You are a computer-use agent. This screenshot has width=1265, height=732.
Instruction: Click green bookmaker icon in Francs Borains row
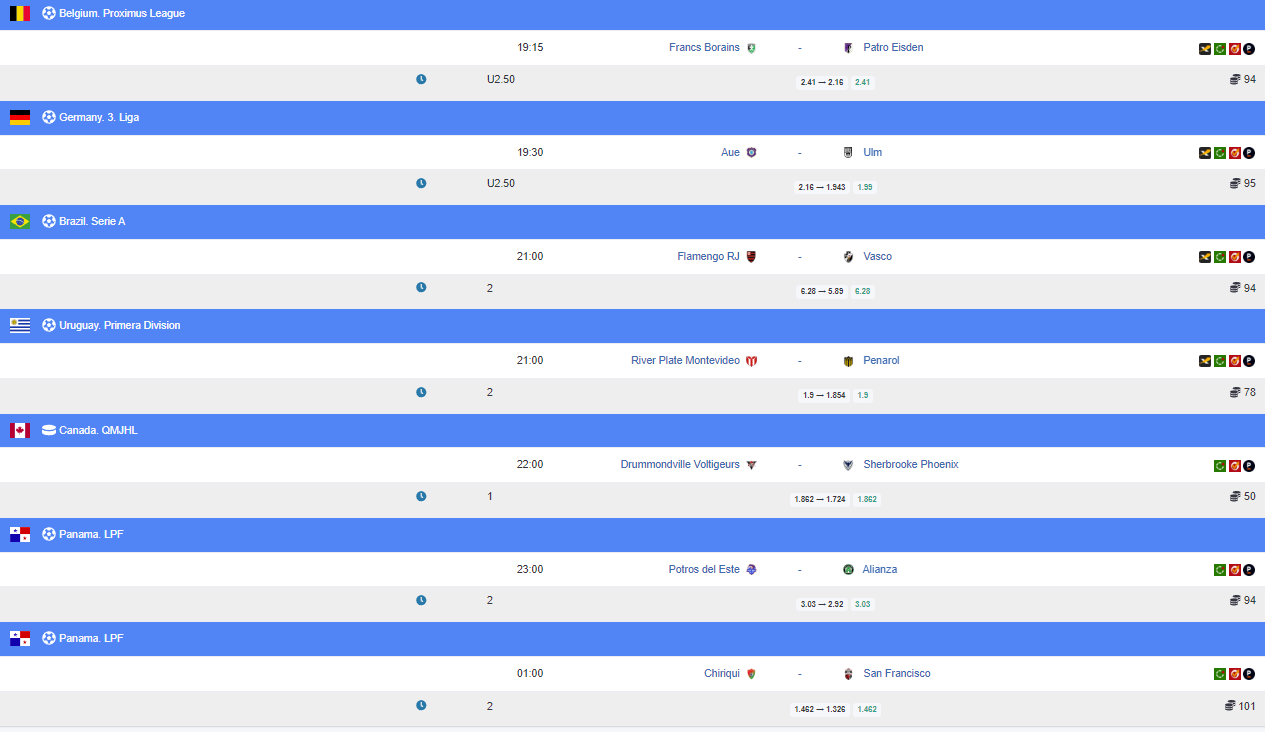pos(1220,48)
